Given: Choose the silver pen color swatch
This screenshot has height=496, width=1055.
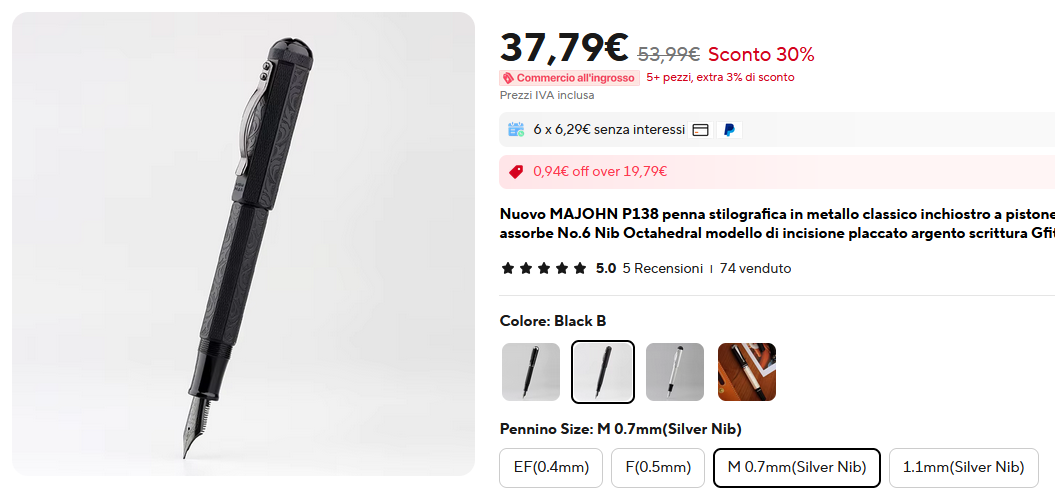Looking at the screenshot, I should pyautogui.click(x=675, y=372).
